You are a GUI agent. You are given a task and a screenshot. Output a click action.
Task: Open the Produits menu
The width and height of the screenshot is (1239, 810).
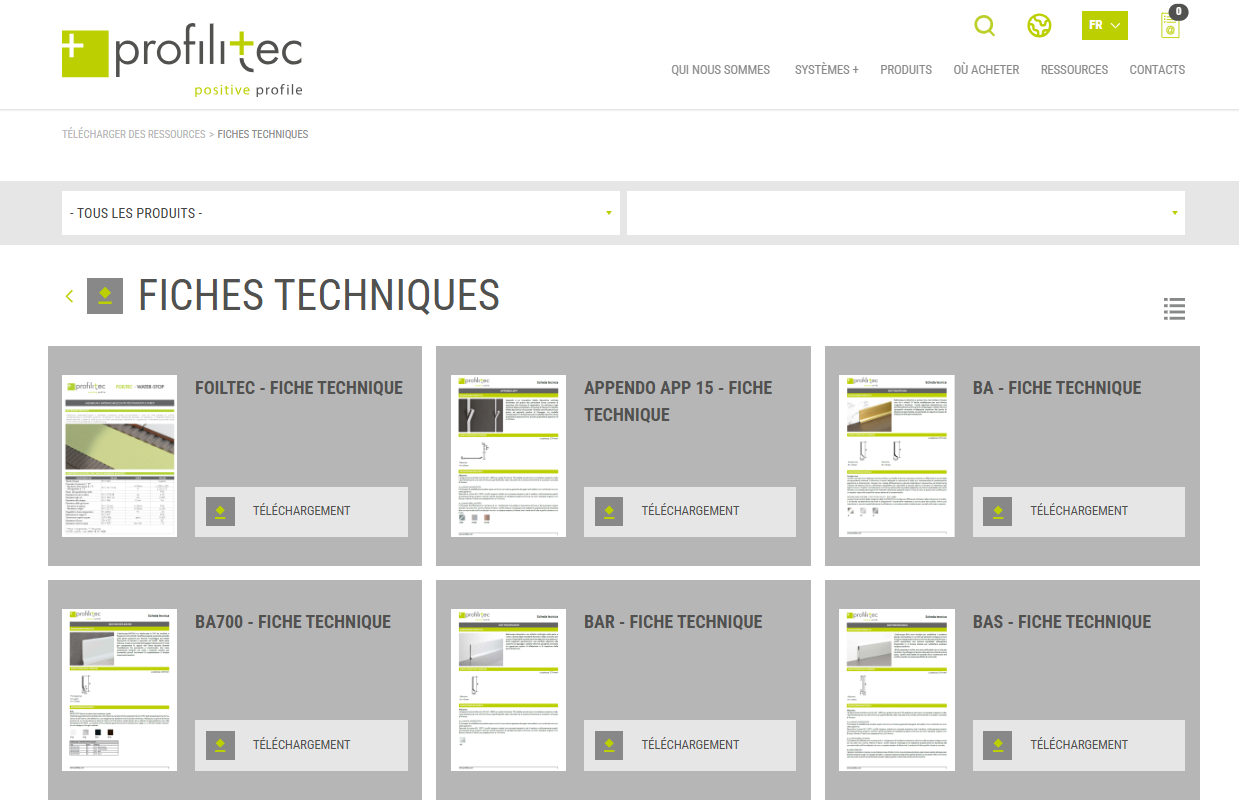point(905,70)
